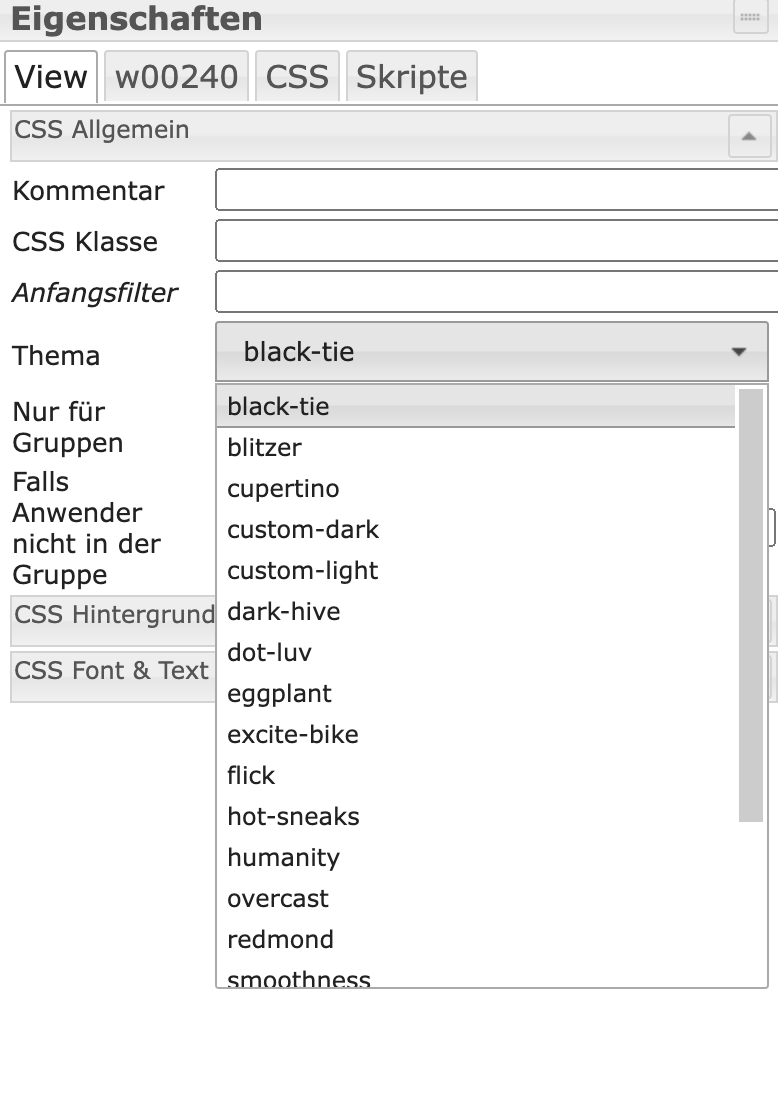
Task: Click the Kommentar input field
Action: coord(496,190)
